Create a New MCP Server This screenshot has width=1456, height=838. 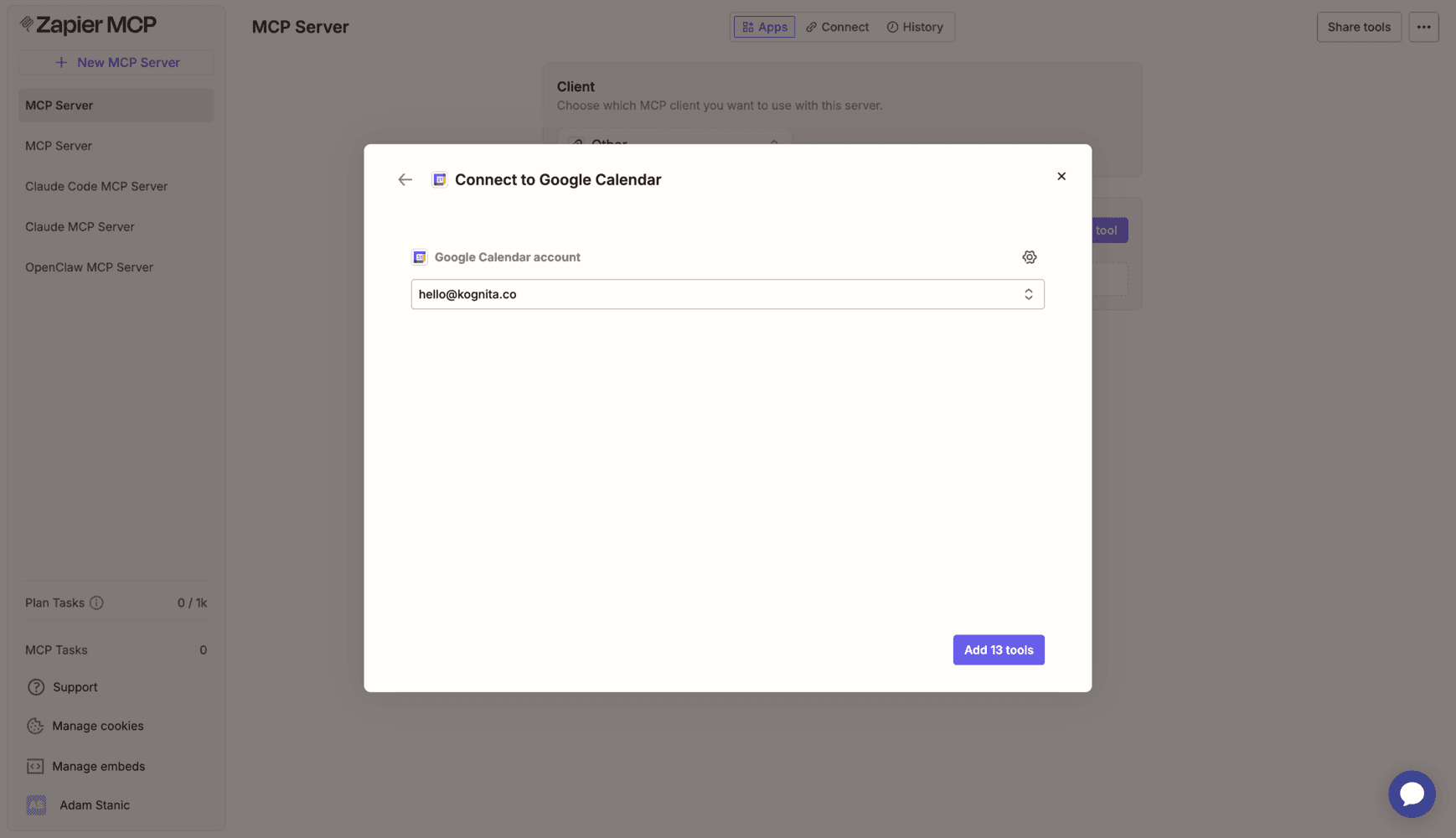116,62
